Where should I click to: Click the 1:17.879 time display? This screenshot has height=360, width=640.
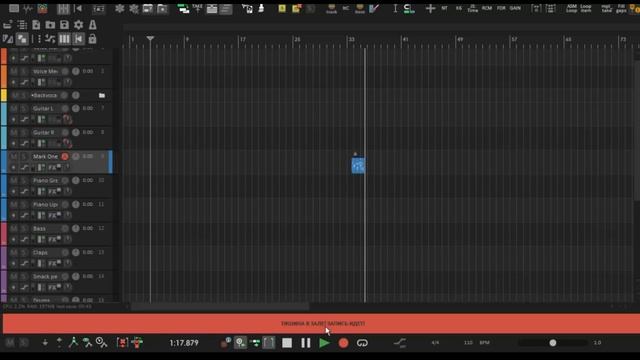pos(184,343)
